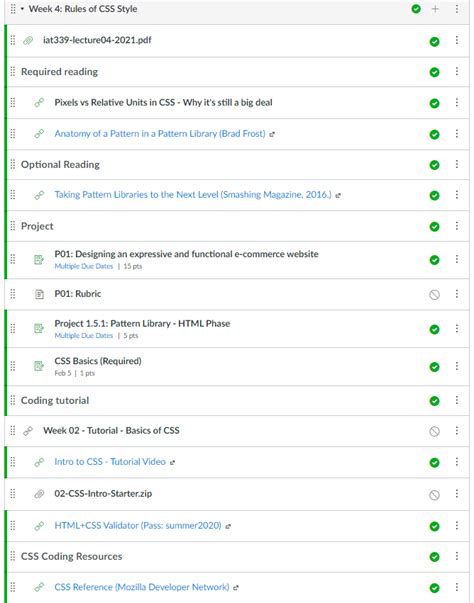Screen dimensions: 474x603
Task: Collapse the Week 4: Rules of CSS Style module
Action: pyautogui.click(x=22, y=8)
